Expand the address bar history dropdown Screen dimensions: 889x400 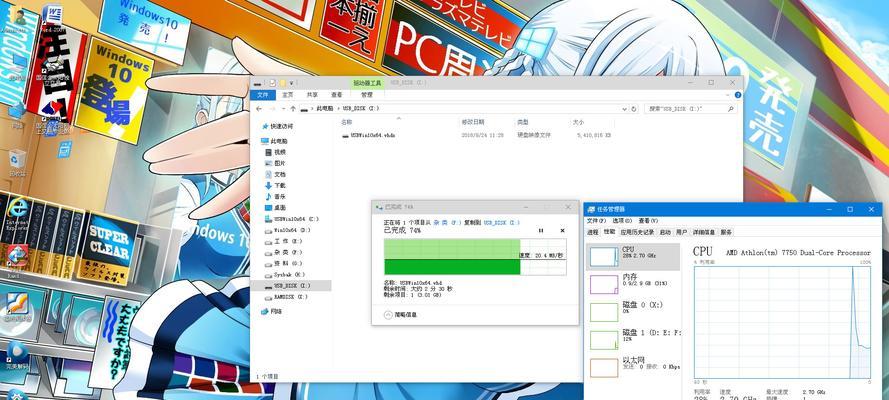click(625, 108)
